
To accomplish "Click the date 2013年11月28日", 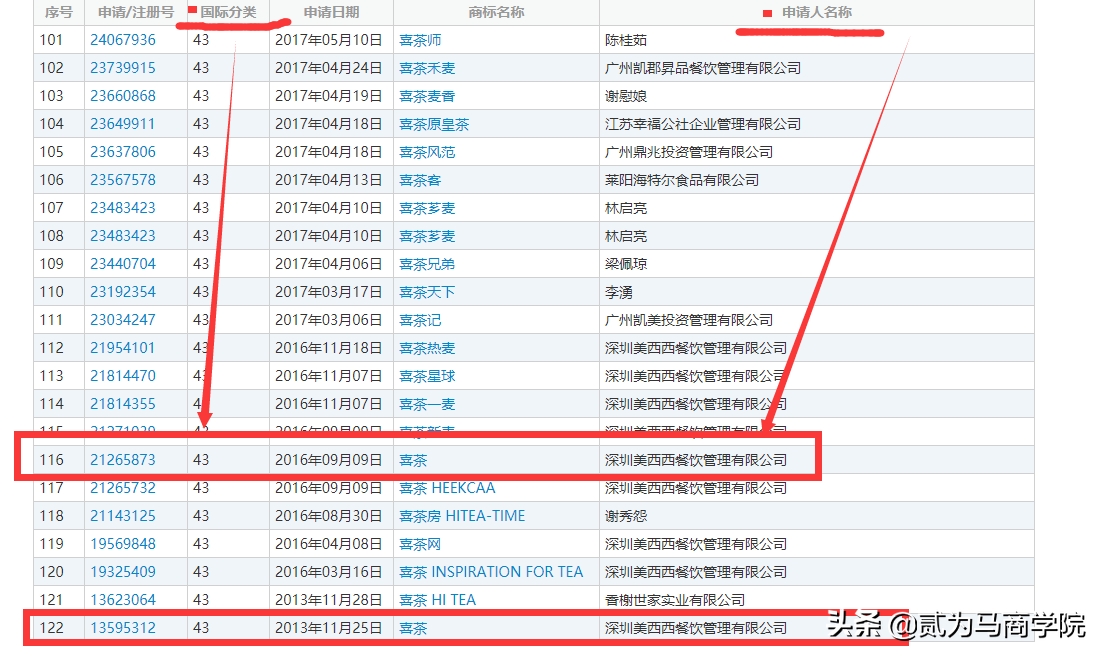I will [328, 600].
